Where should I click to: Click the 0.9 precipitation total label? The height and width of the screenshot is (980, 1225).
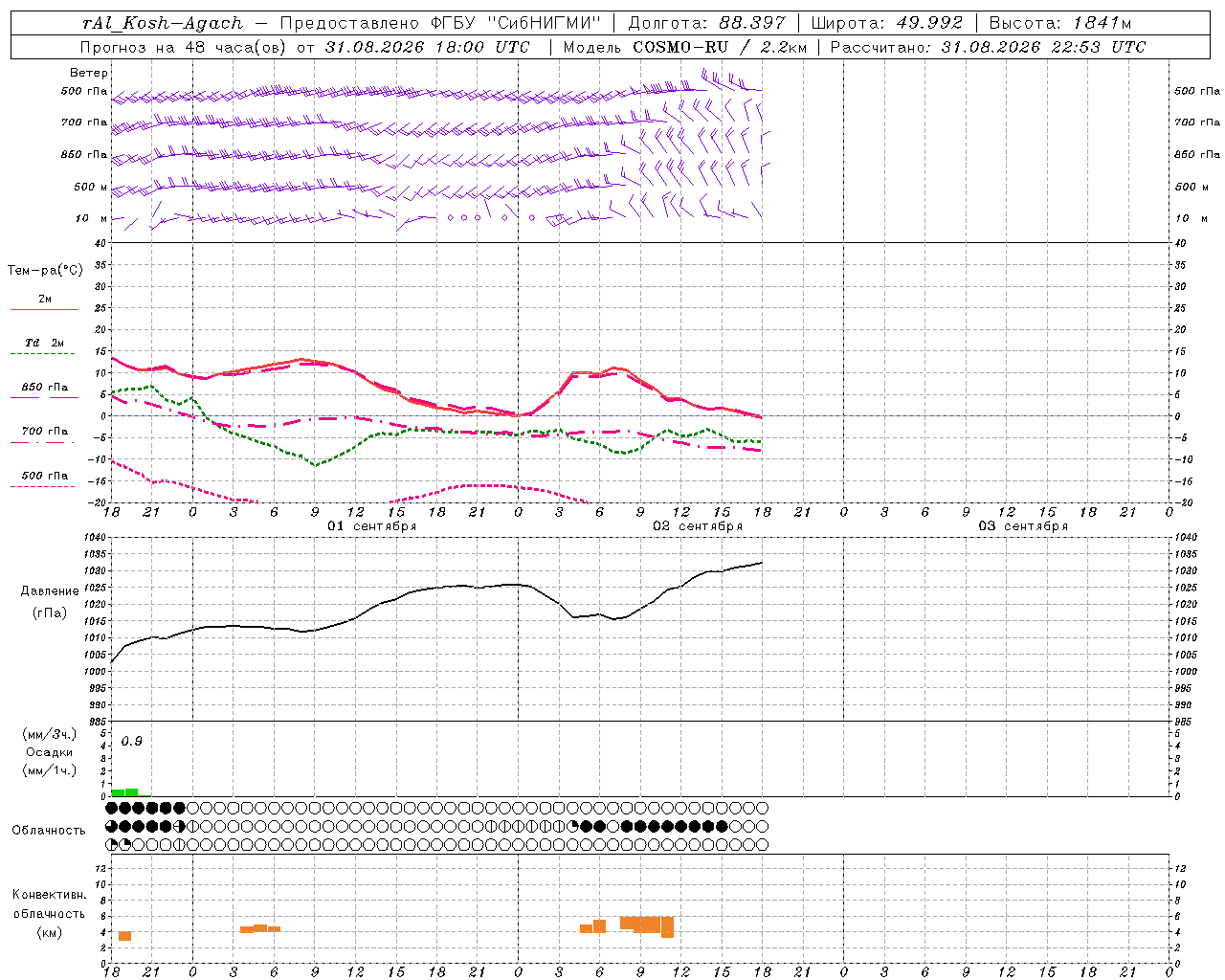132,742
